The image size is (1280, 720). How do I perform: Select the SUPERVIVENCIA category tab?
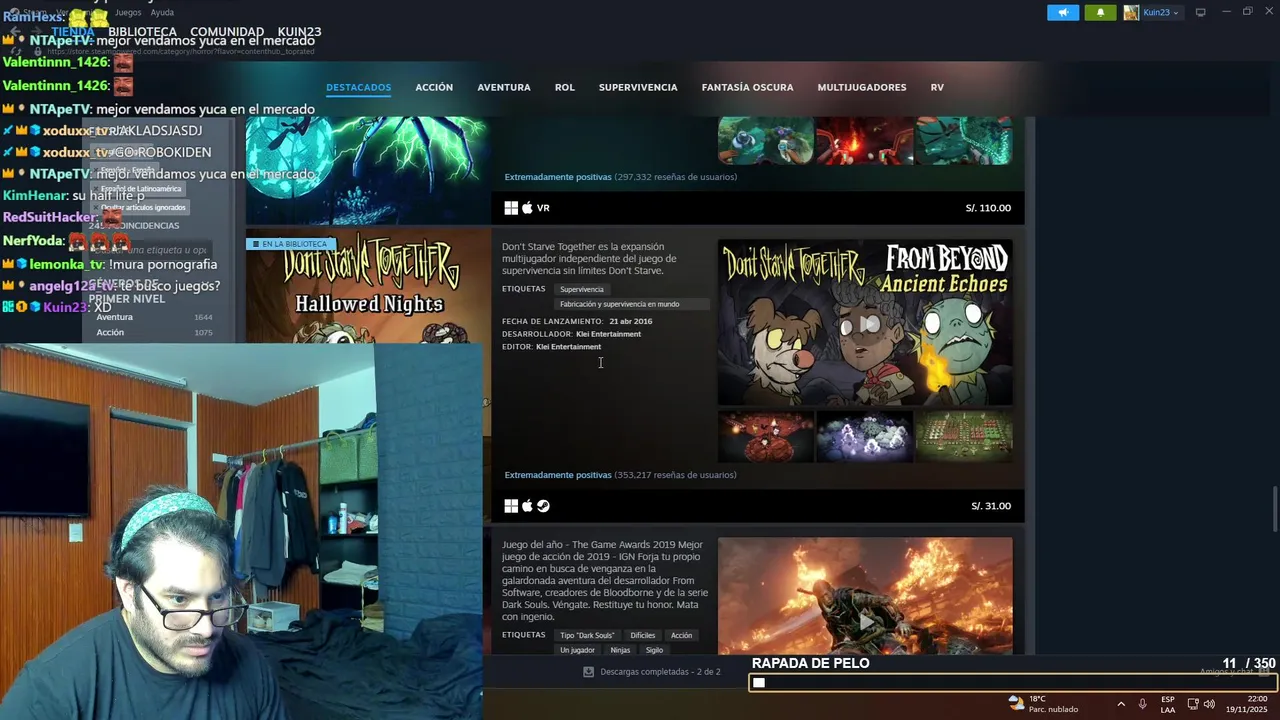(x=638, y=87)
